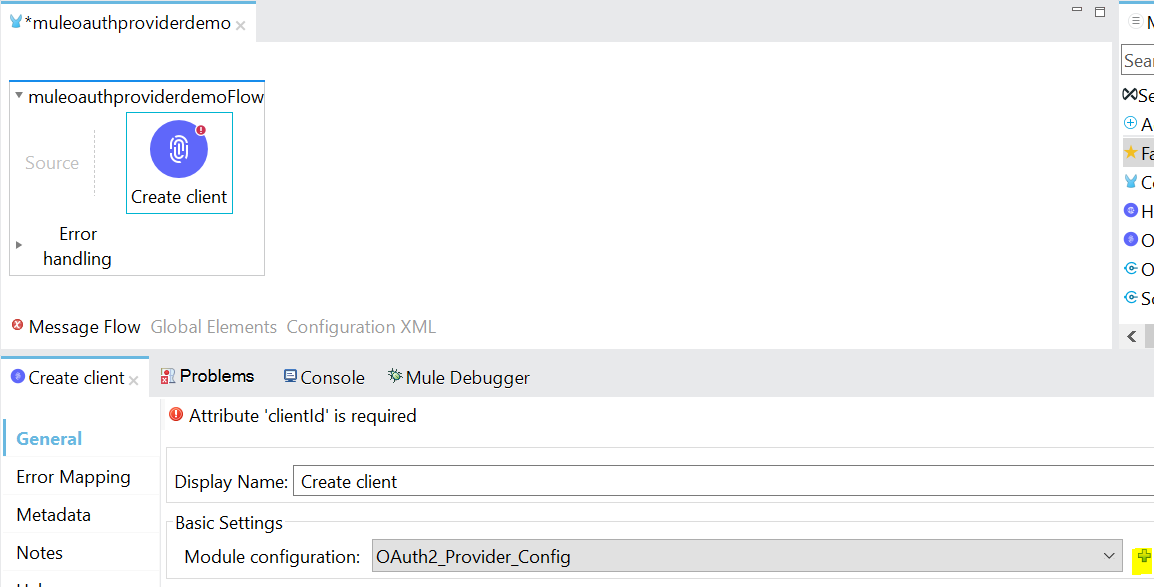Add a new module configuration with green plus
The width and height of the screenshot is (1154, 587).
pyautogui.click(x=1143, y=557)
